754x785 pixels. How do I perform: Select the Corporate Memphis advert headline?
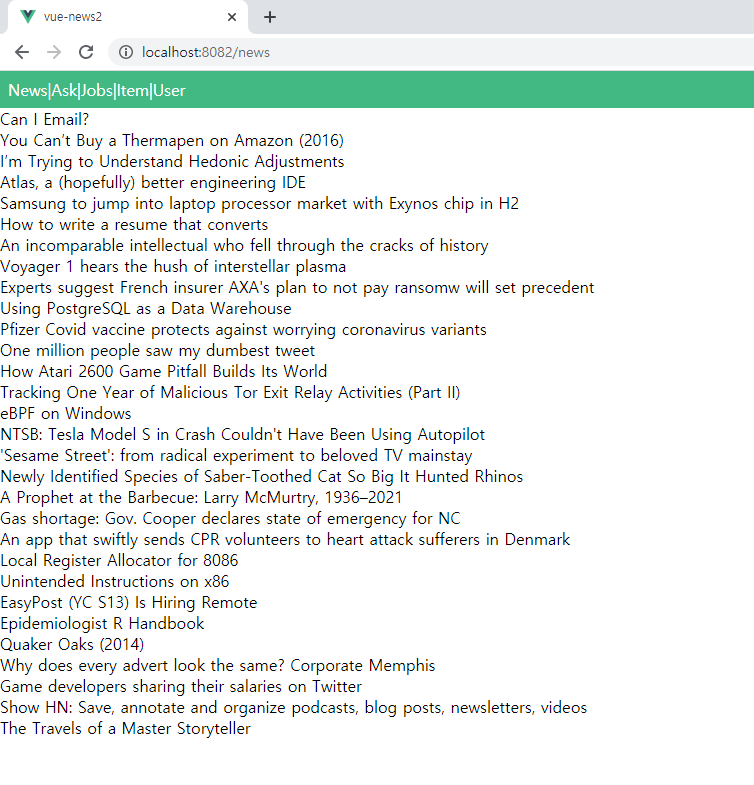click(218, 666)
